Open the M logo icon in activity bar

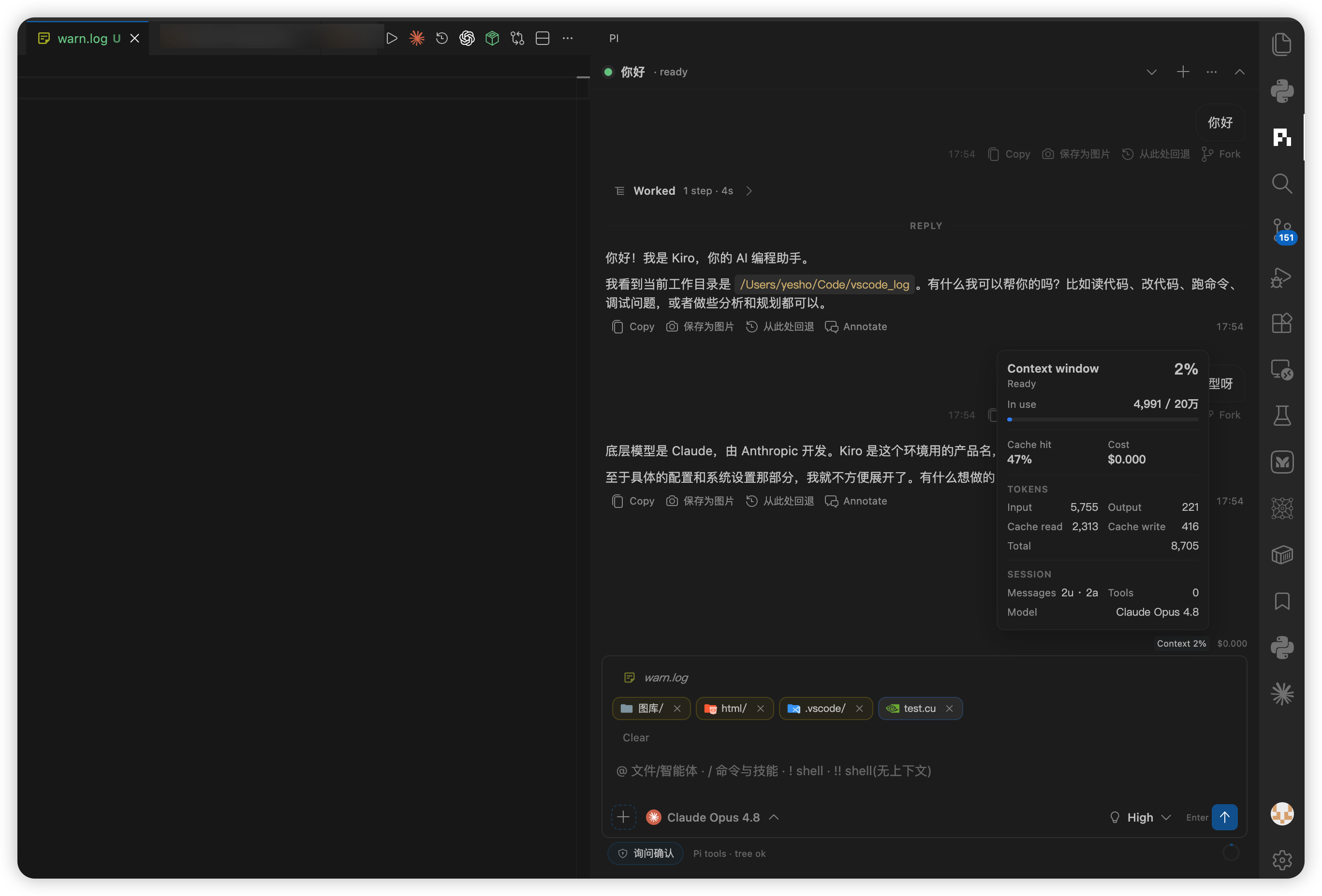click(1281, 462)
